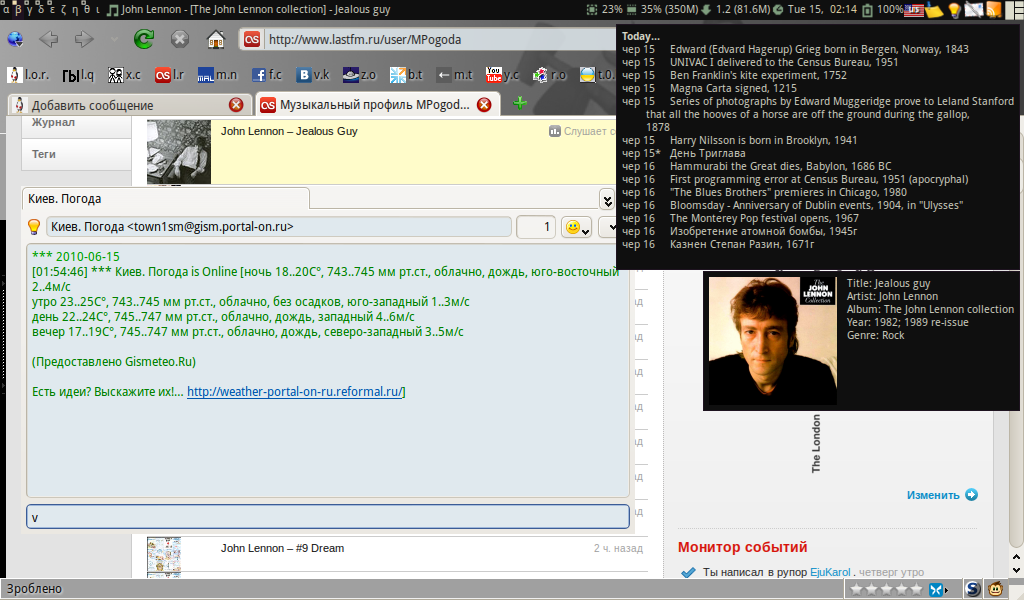The height and width of the screenshot is (600, 1024).
Task: Open the z.o bookmark
Action: [x=359, y=75]
